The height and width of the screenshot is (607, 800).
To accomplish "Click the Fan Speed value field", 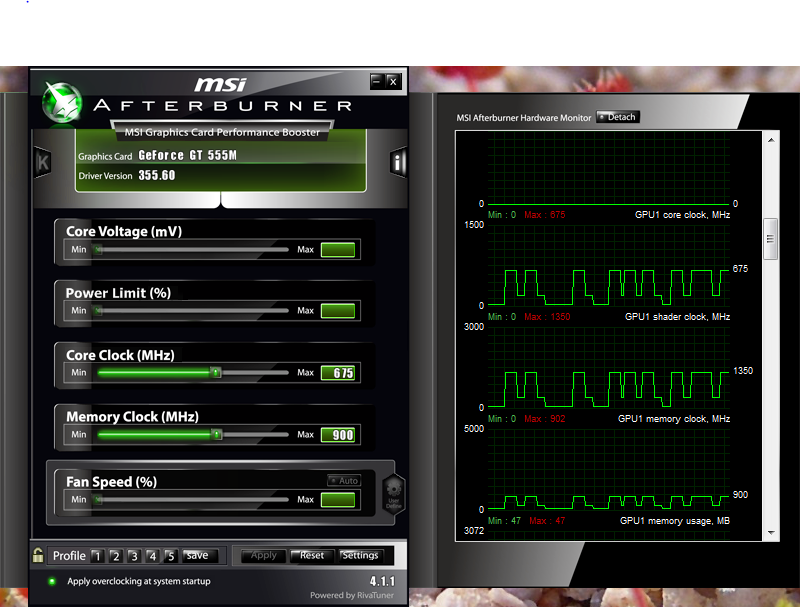I will click(338, 500).
